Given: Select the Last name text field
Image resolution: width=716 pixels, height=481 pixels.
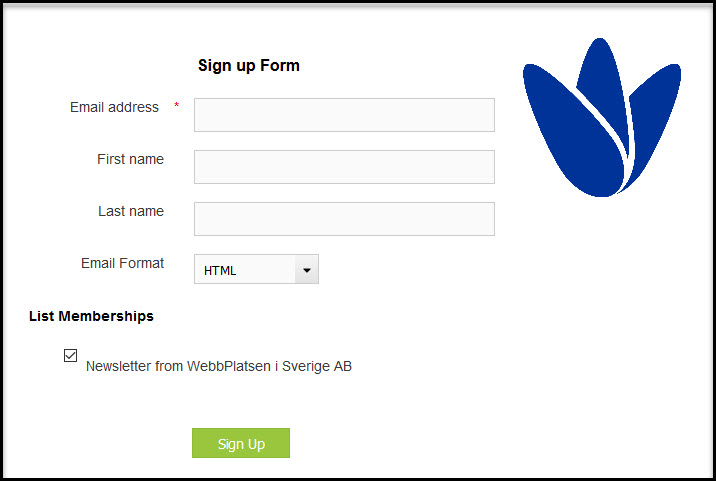Looking at the screenshot, I should click(344, 219).
